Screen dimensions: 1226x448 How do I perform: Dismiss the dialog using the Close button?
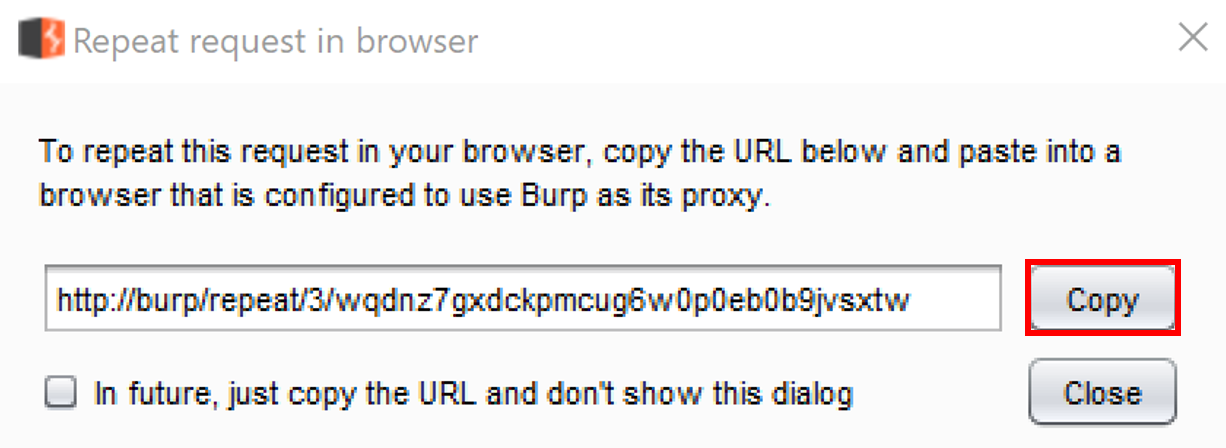tap(1103, 393)
